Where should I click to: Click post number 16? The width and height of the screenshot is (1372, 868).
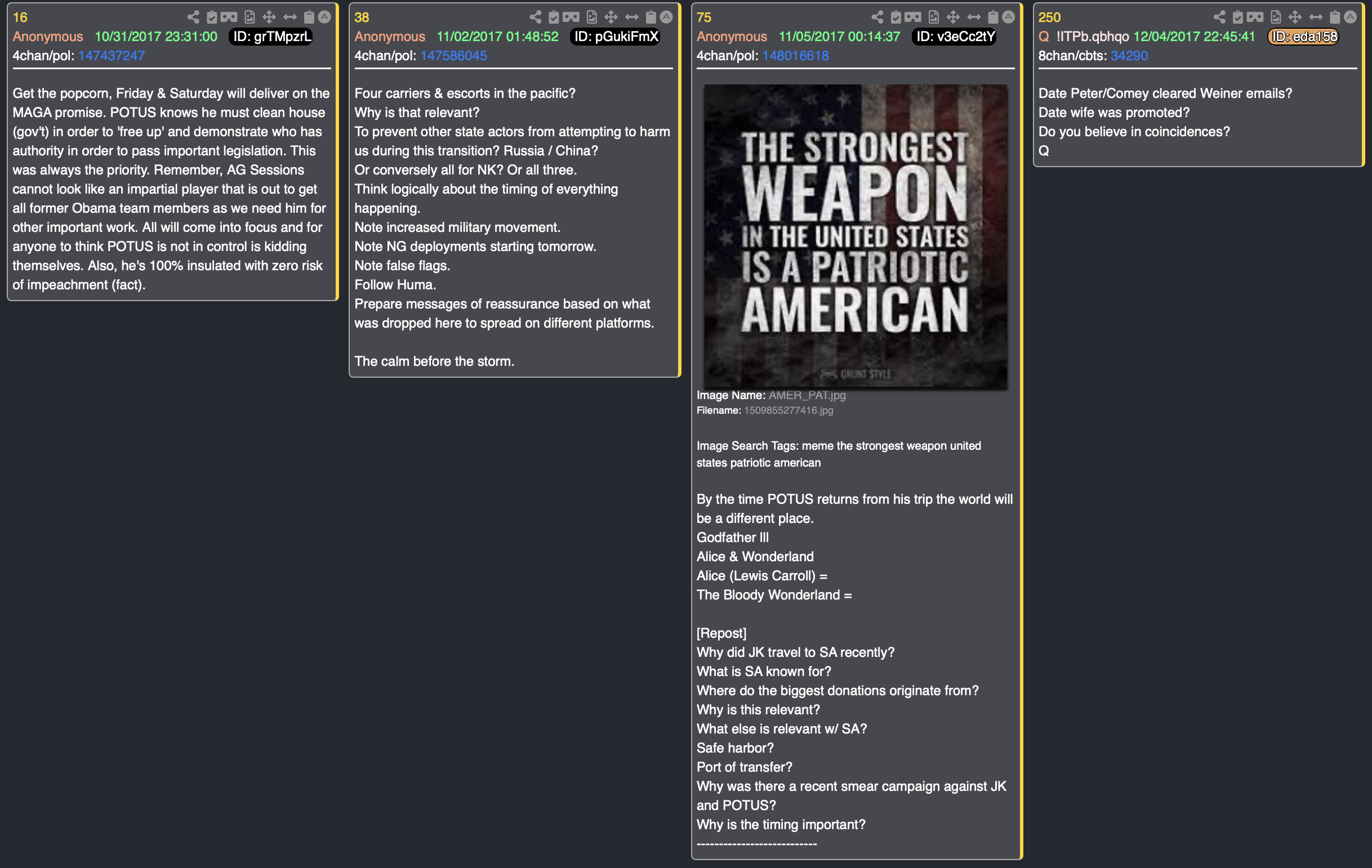[x=20, y=17]
